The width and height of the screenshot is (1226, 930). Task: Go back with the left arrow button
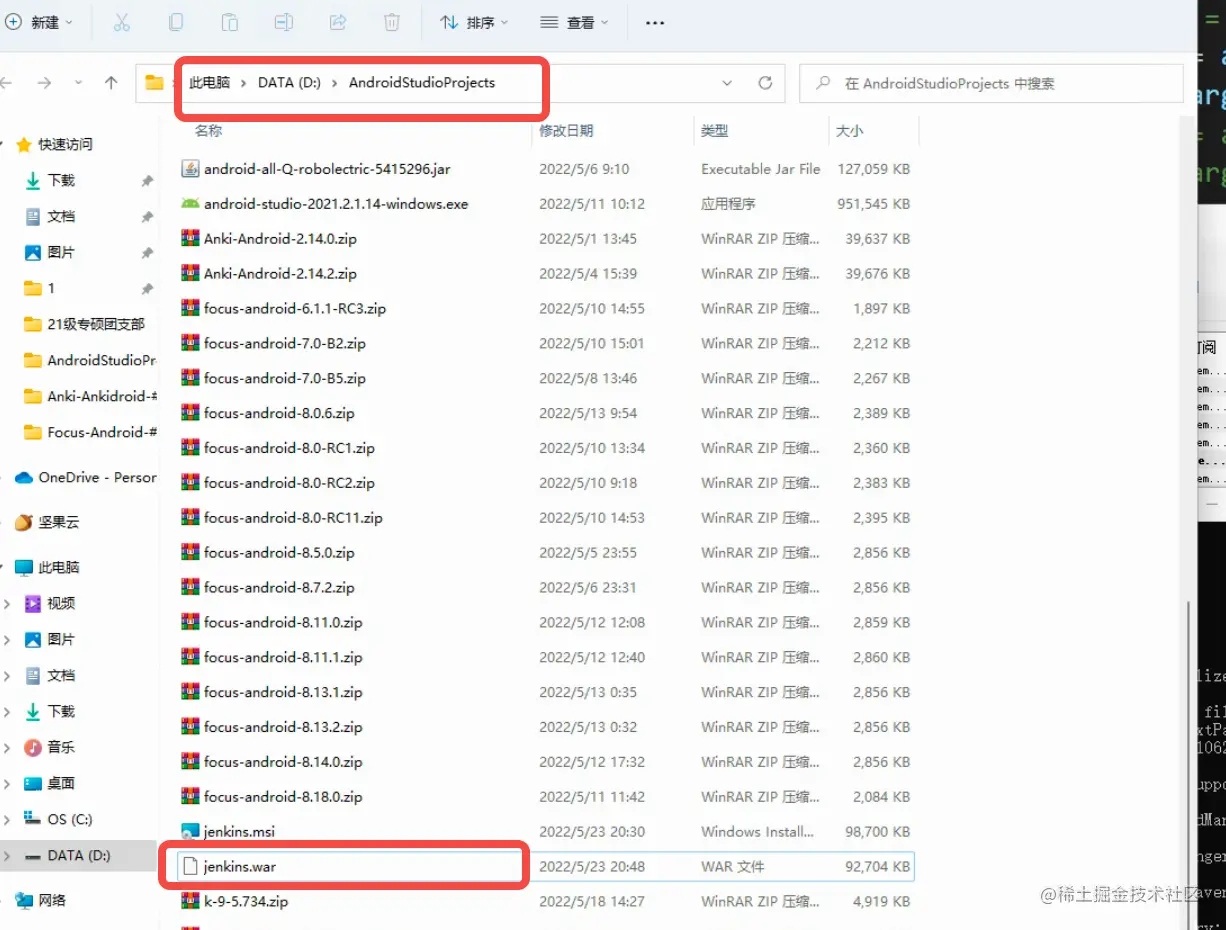coord(7,83)
